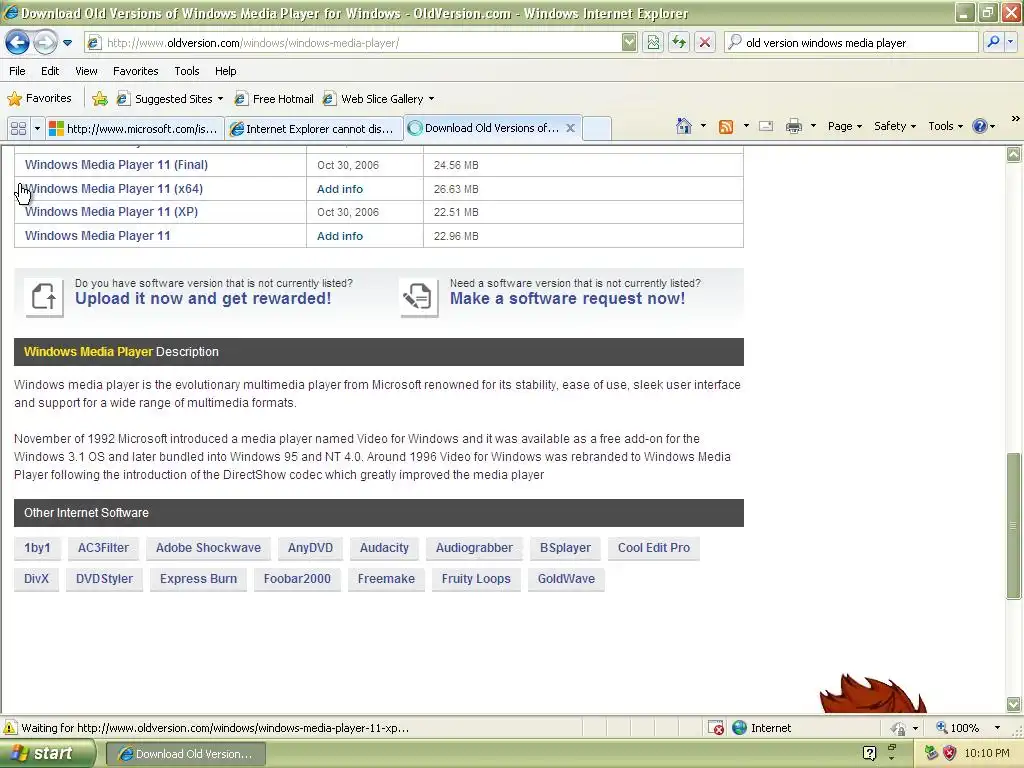Open Windows Media Player 11 (XP) link

(111, 212)
